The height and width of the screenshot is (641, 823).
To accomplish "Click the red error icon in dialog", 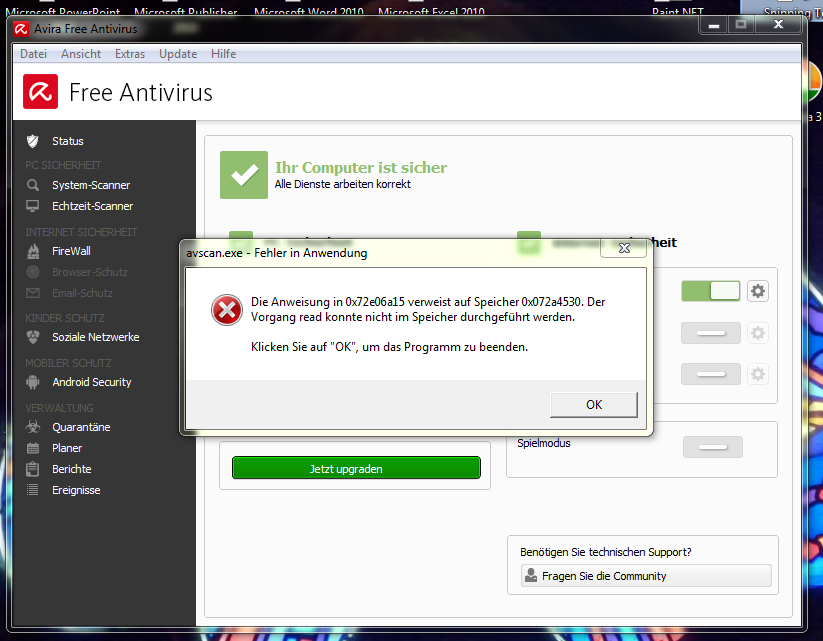I will tap(227, 310).
